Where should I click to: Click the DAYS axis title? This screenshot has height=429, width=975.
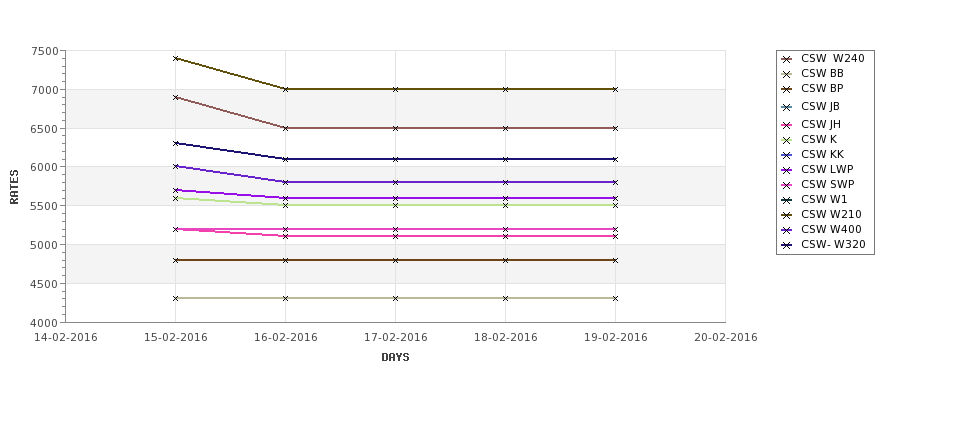tap(395, 357)
